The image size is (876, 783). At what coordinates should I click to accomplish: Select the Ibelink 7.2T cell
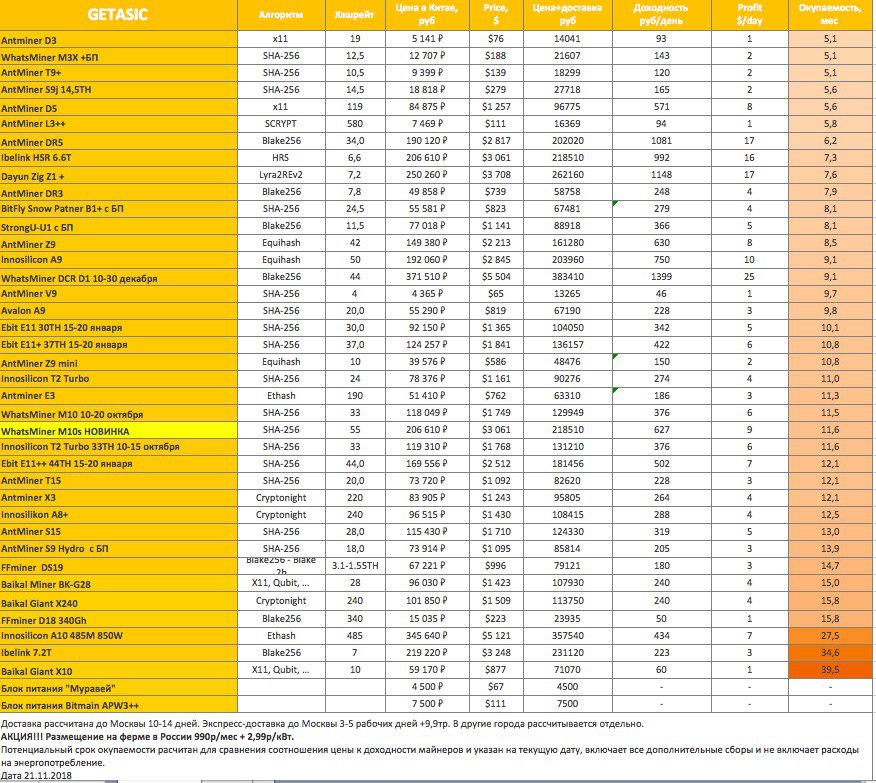(x=118, y=653)
